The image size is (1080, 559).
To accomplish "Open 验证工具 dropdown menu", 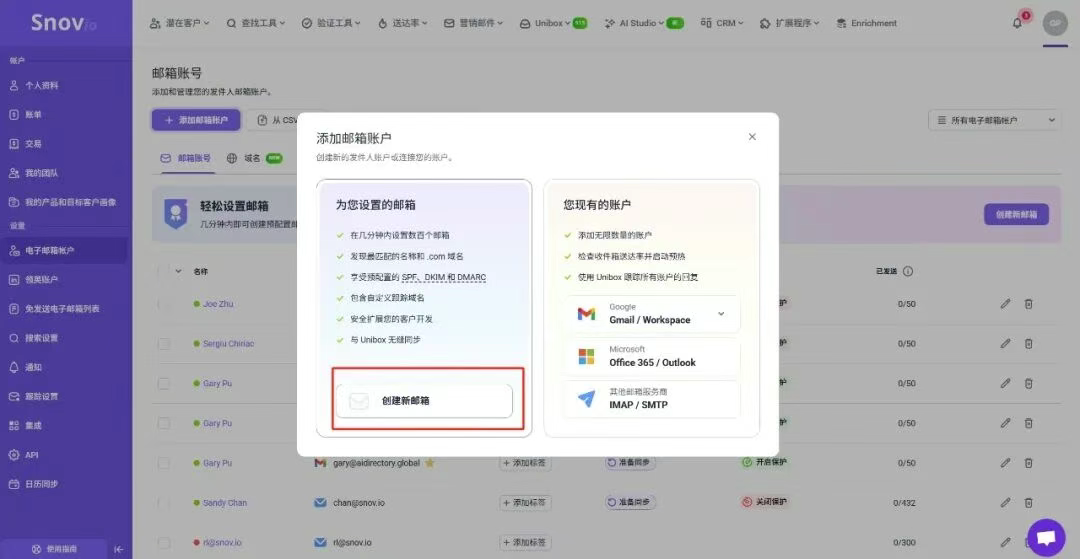I will pos(331,23).
